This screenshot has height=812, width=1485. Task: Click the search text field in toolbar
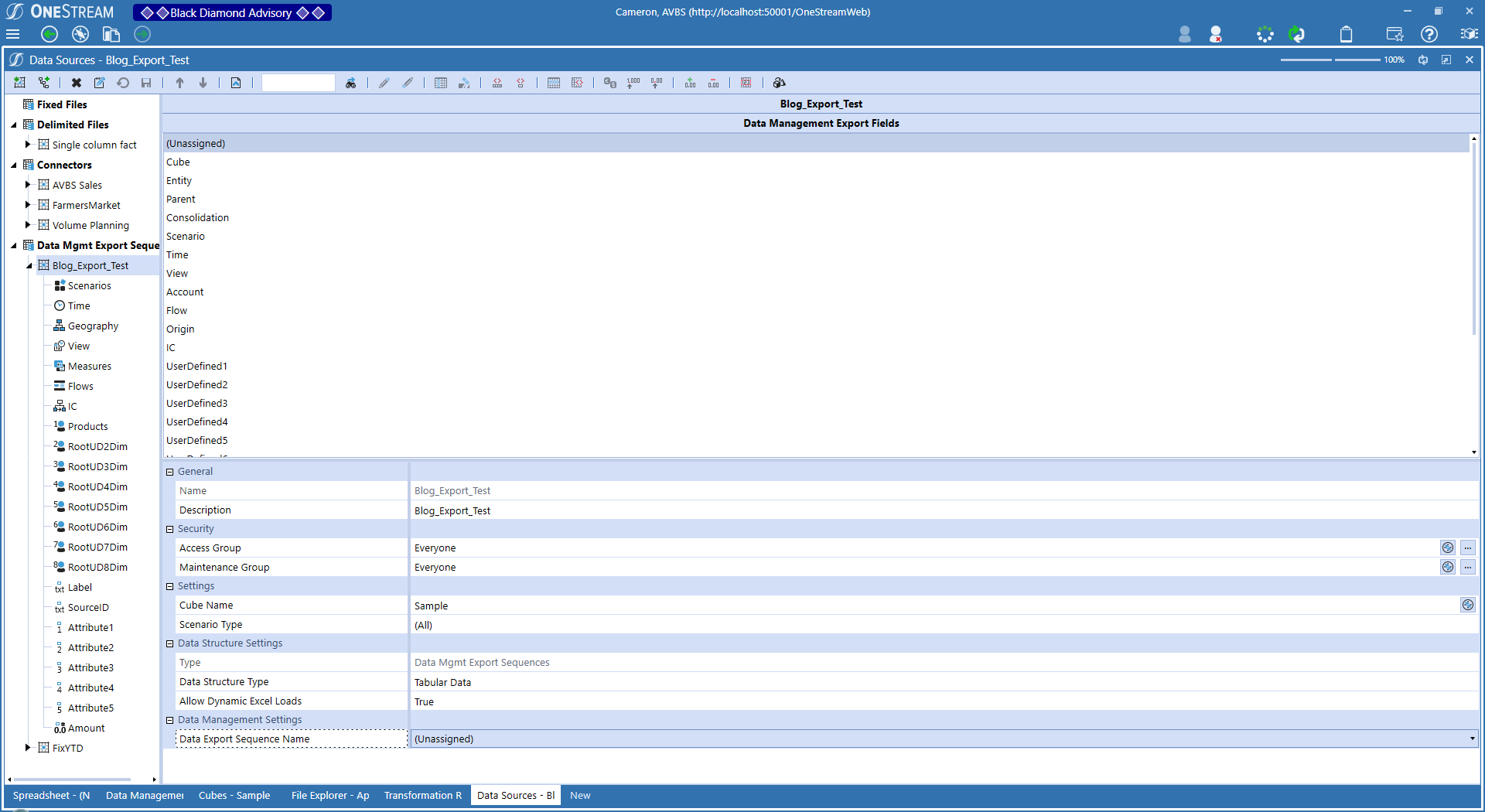(x=299, y=83)
